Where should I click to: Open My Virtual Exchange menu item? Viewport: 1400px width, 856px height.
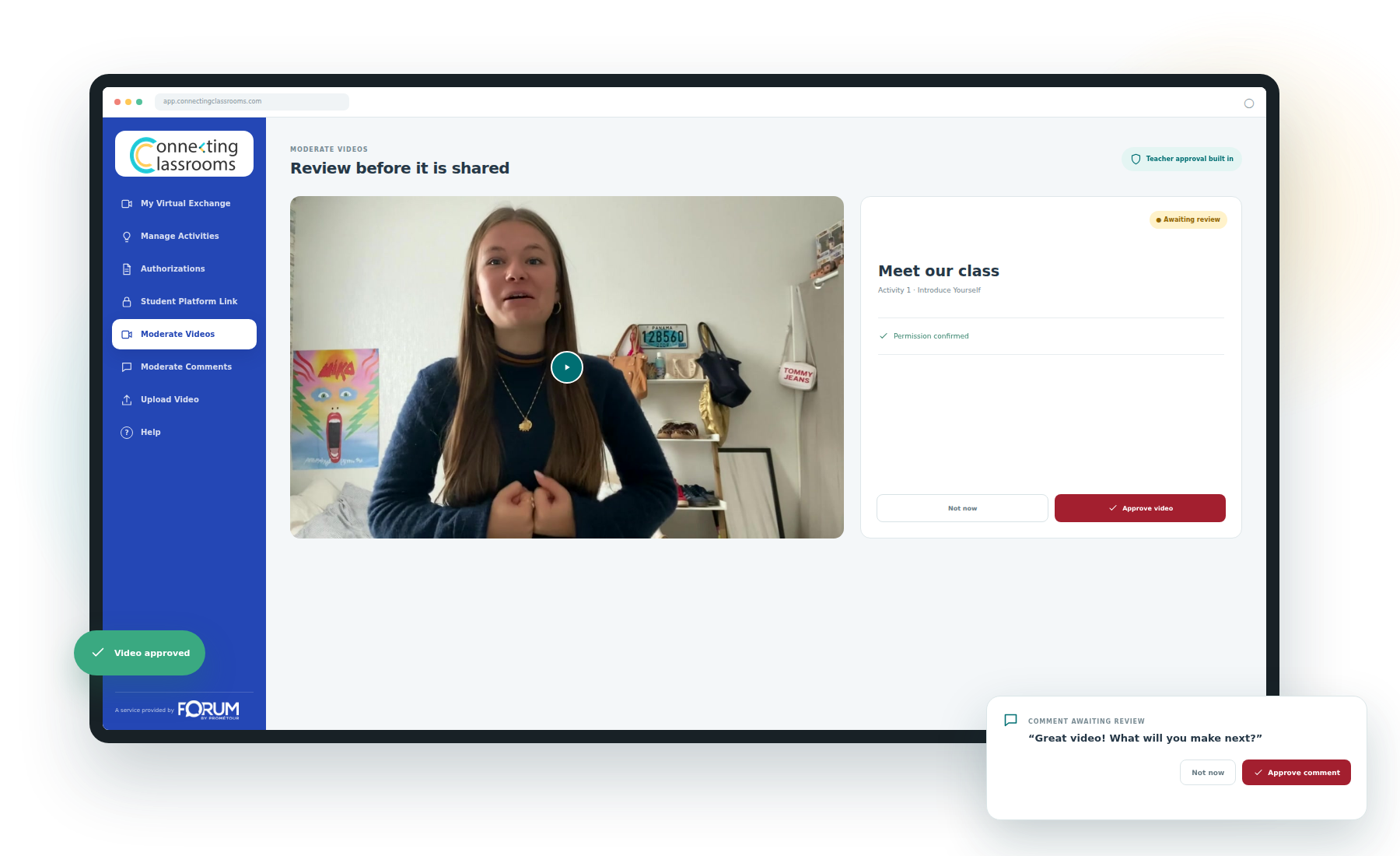[x=184, y=203]
